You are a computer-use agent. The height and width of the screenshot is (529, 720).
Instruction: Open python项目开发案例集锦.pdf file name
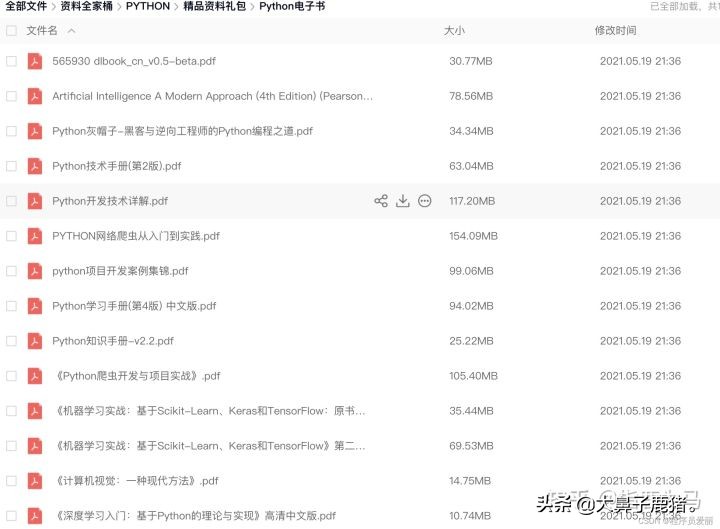pos(120,271)
